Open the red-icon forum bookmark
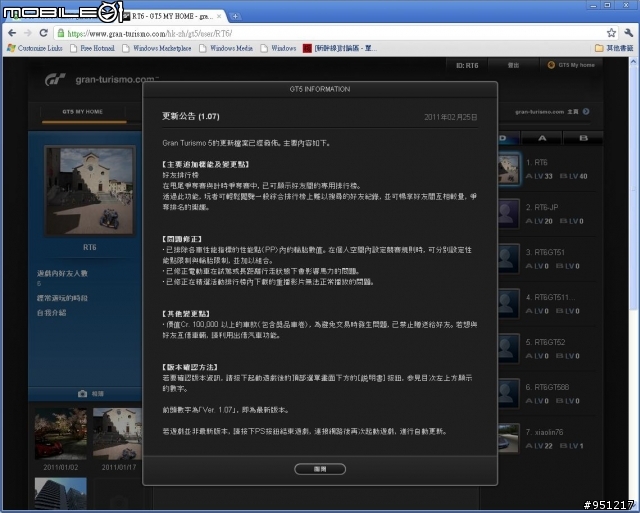This screenshot has width=640, height=513. 340,48
